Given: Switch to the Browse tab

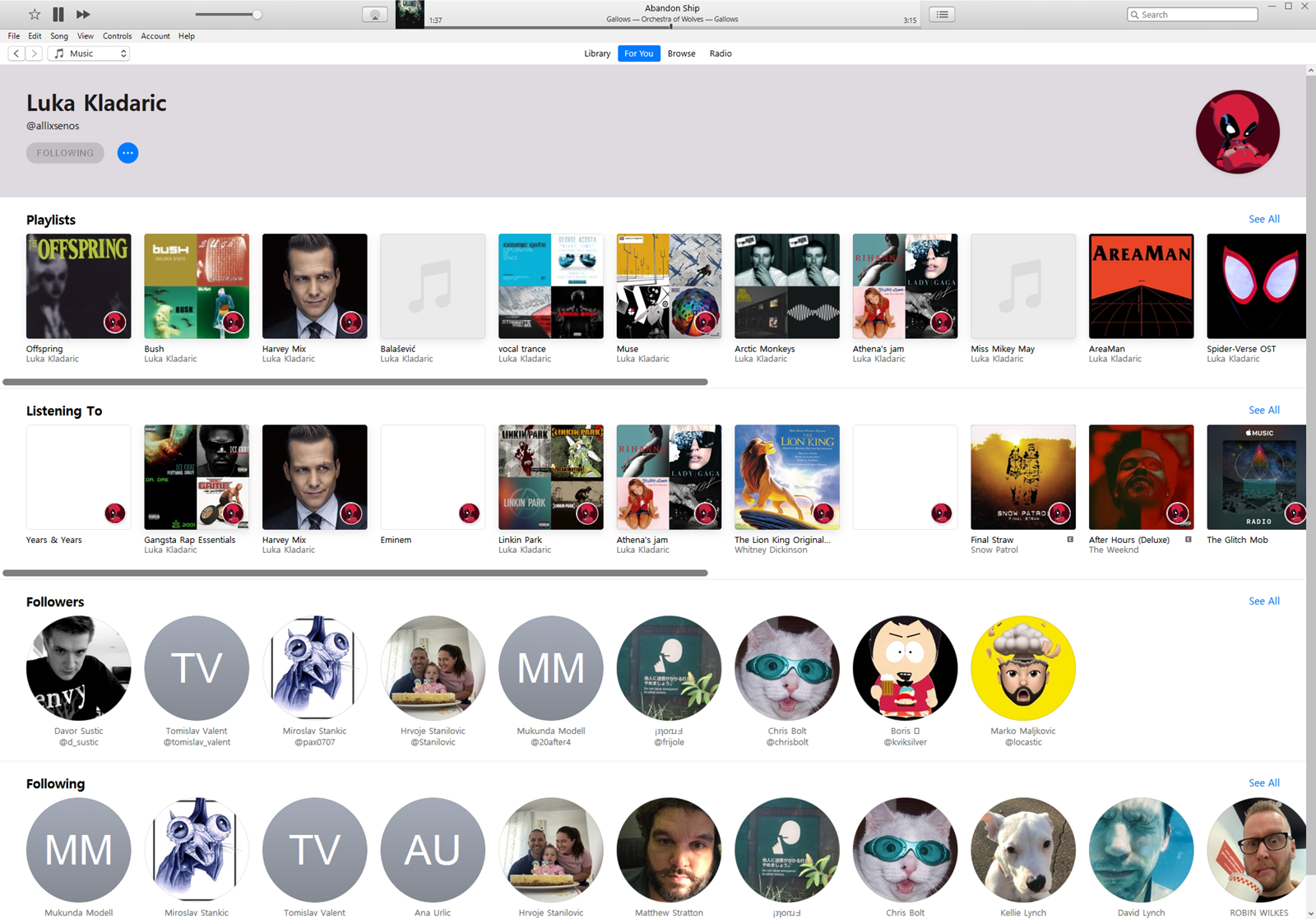Looking at the screenshot, I should [x=681, y=53].
